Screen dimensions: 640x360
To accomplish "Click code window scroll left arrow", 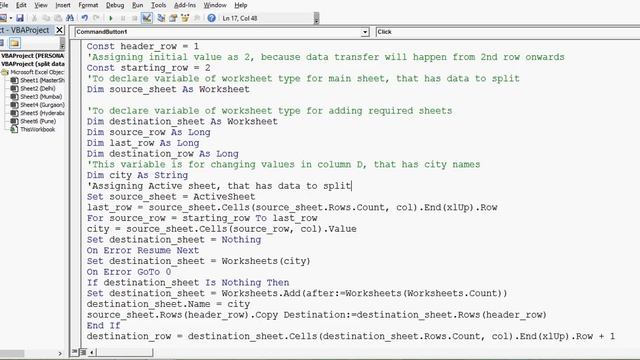I will pos(92,352).
